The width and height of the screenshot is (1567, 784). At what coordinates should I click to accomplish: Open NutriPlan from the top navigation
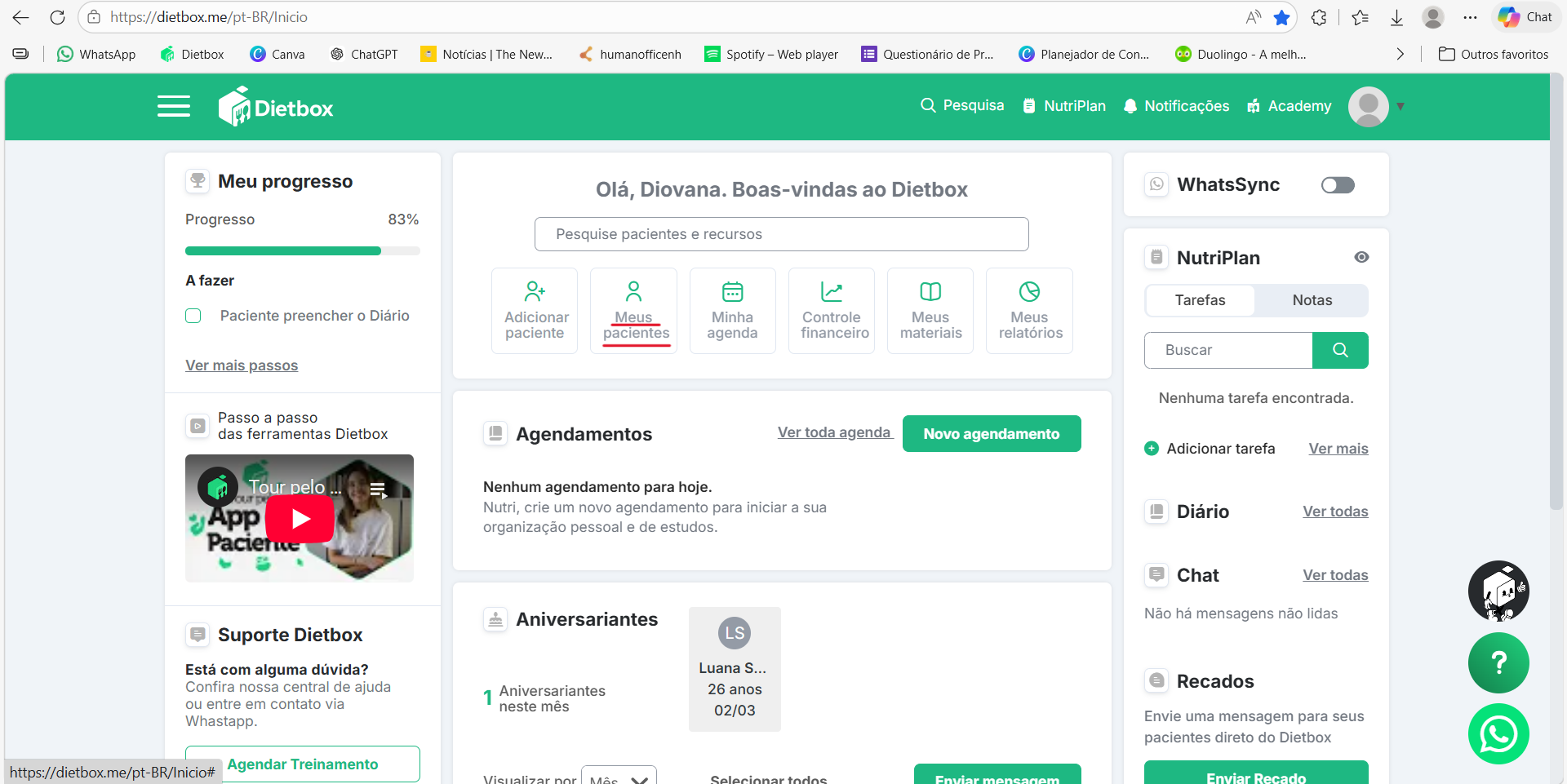[x=1064, y=106]
